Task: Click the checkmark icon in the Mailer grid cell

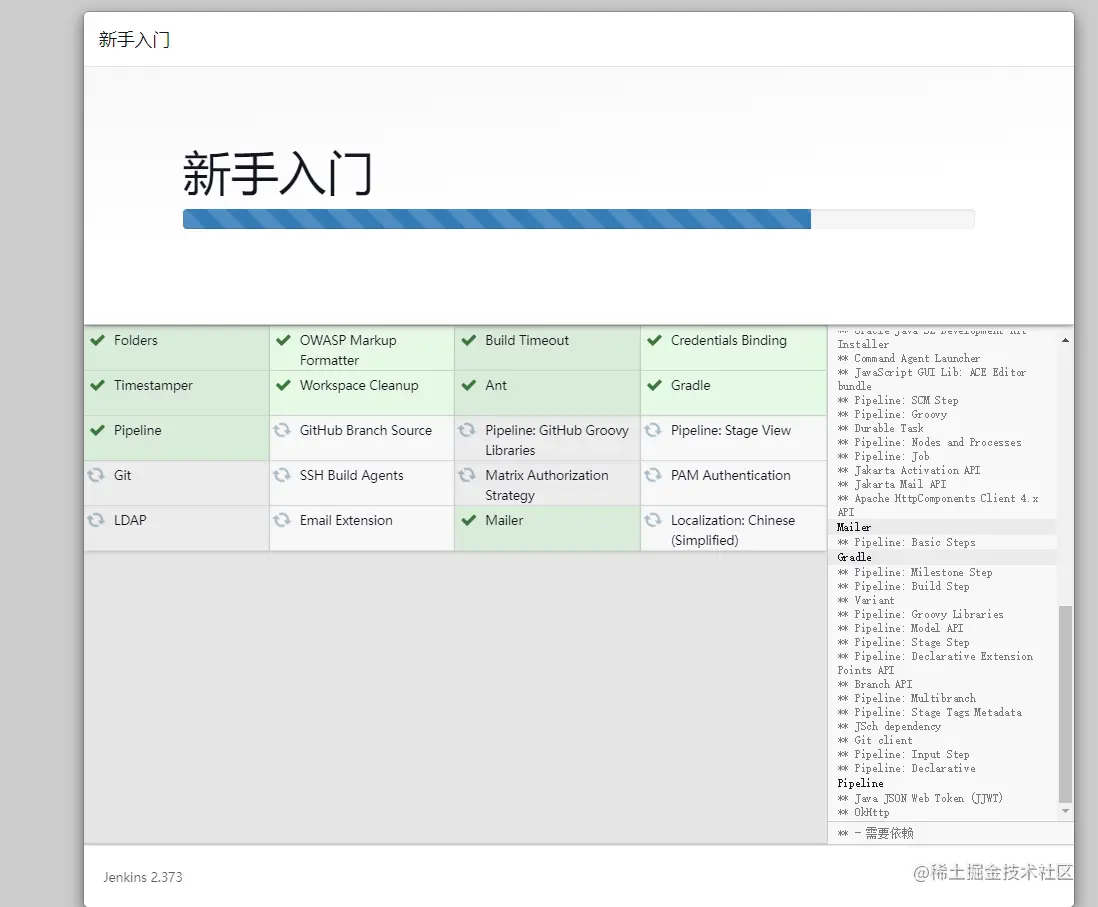Action: pos(468,520)
